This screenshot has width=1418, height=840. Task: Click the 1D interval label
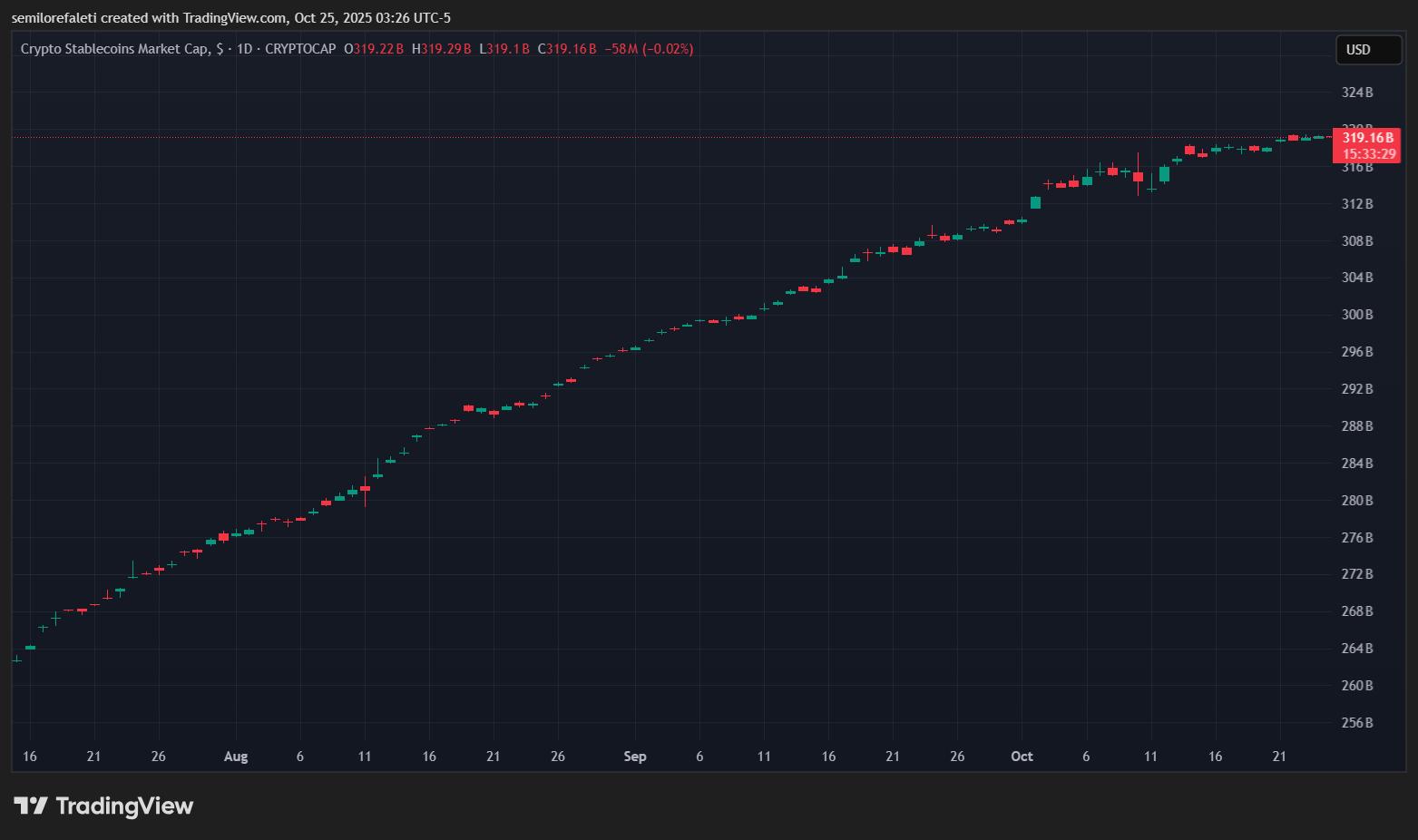[244, 49]
